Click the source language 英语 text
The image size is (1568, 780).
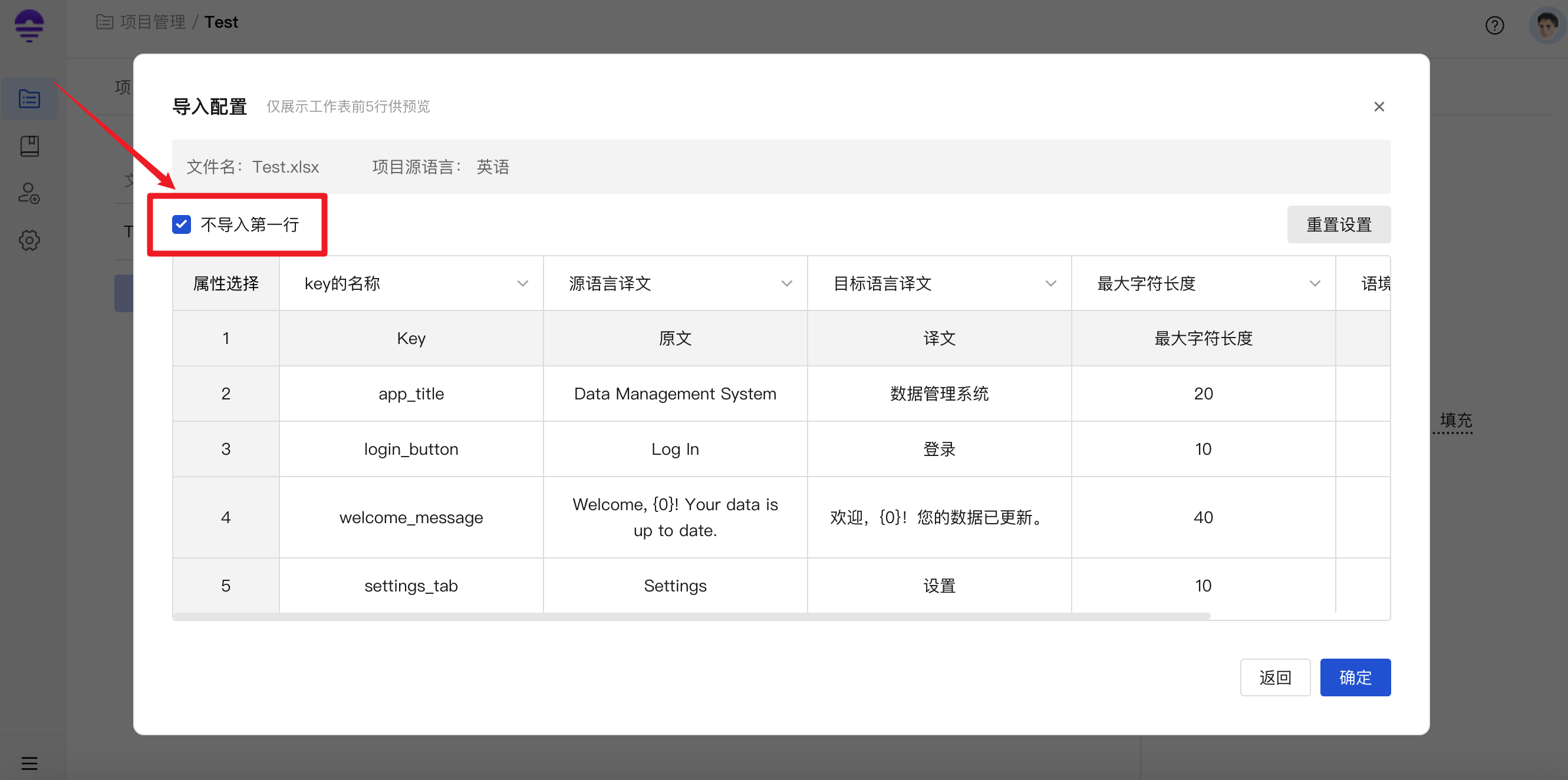coord(492,167)
